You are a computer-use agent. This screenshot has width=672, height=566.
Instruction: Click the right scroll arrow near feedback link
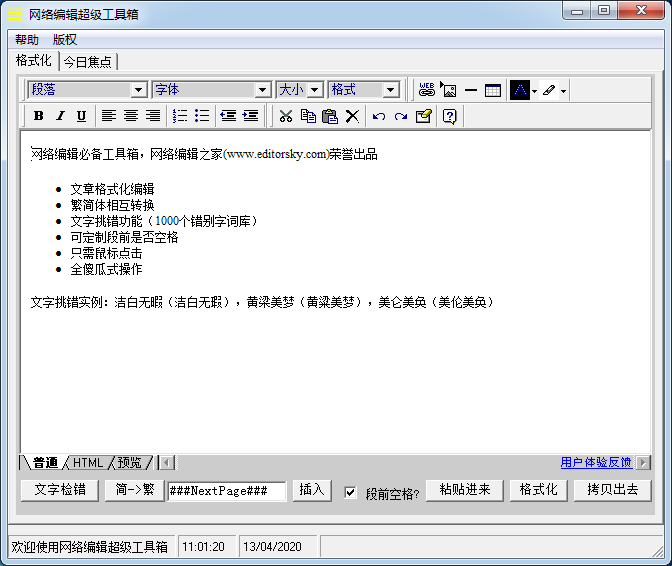point(643,463)
